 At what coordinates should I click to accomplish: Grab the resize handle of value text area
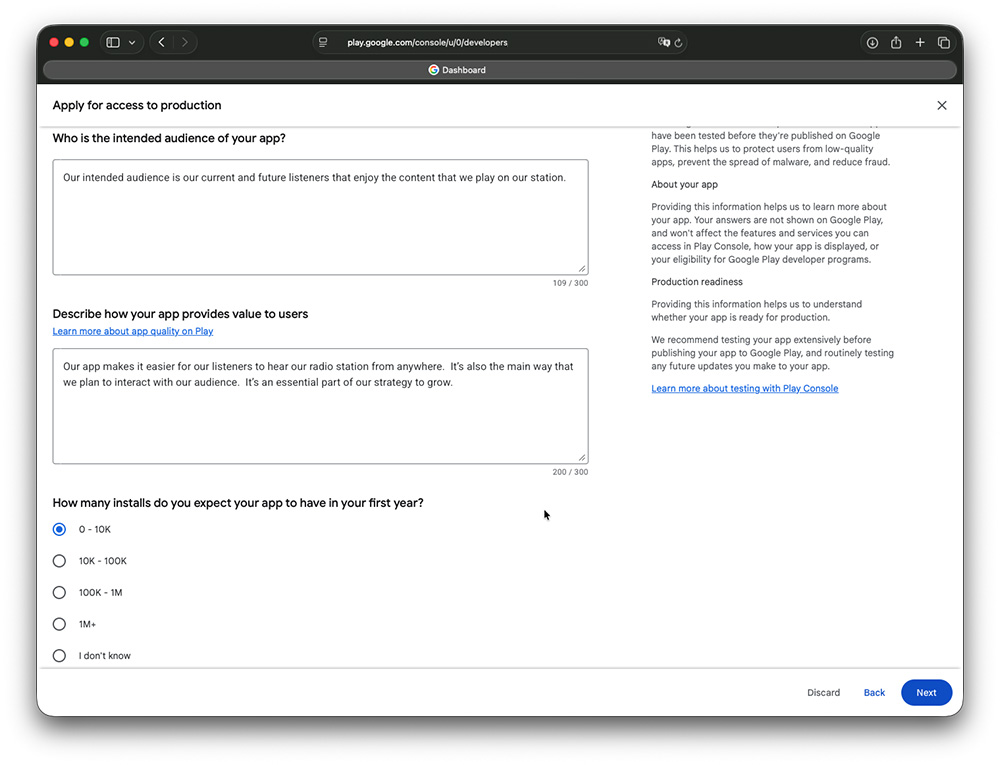582,458
